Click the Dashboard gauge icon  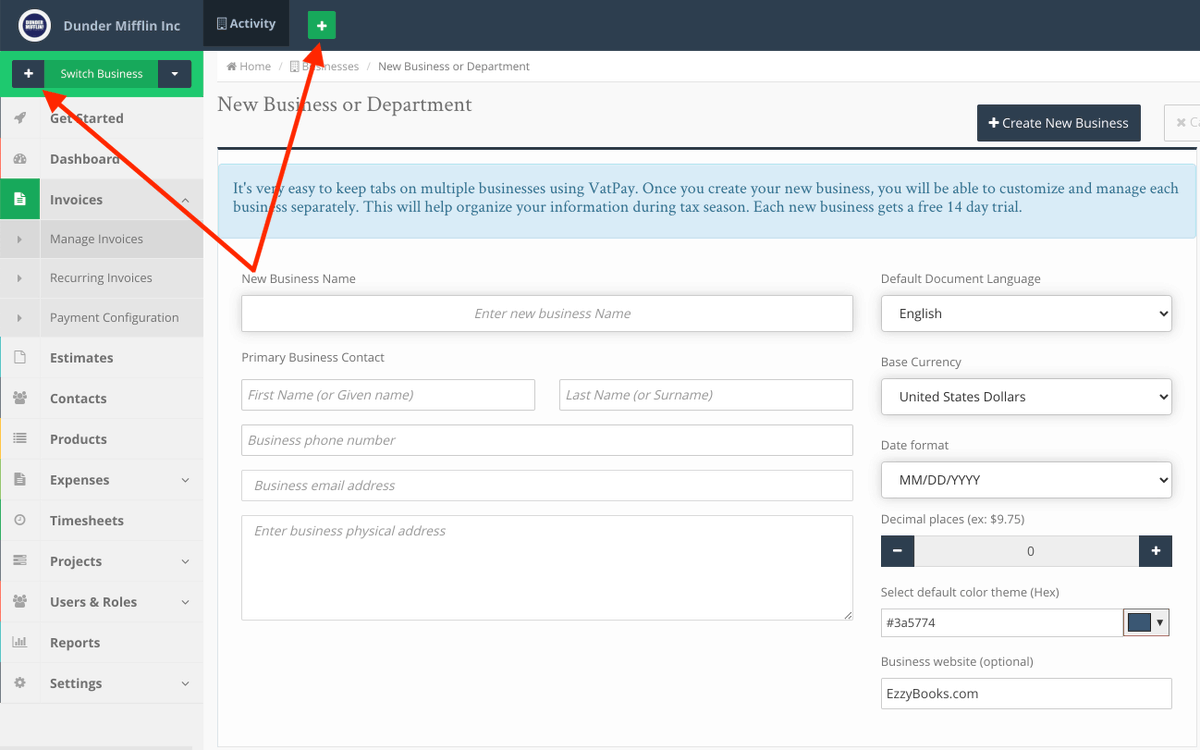20,159
